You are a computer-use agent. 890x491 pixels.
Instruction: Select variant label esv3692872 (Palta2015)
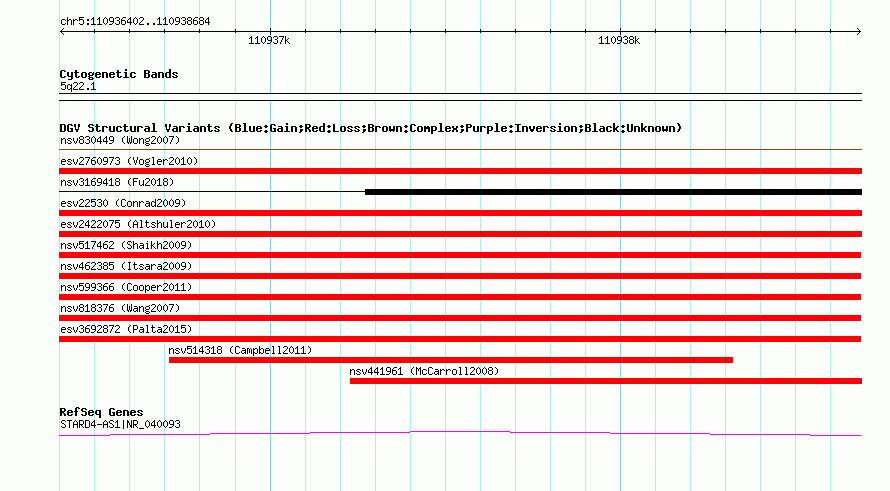126,329
